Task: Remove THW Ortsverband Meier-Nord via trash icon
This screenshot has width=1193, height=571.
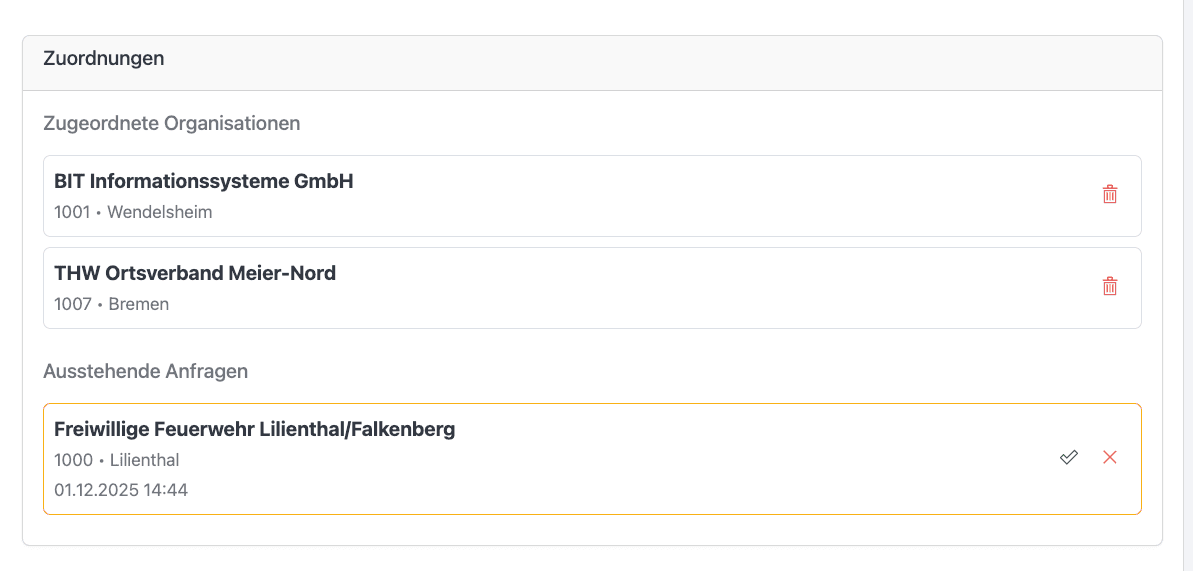Action: pos(1109,287)
